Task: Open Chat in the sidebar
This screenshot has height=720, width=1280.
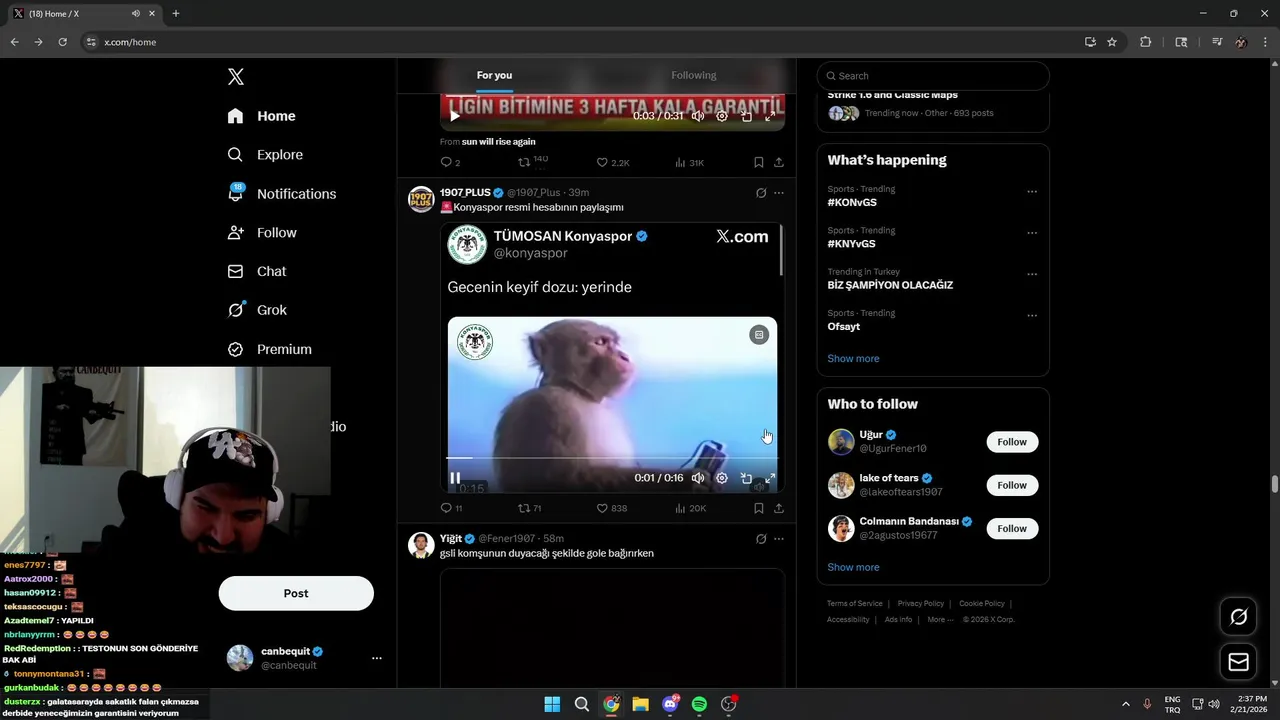Action: (257, 271)
